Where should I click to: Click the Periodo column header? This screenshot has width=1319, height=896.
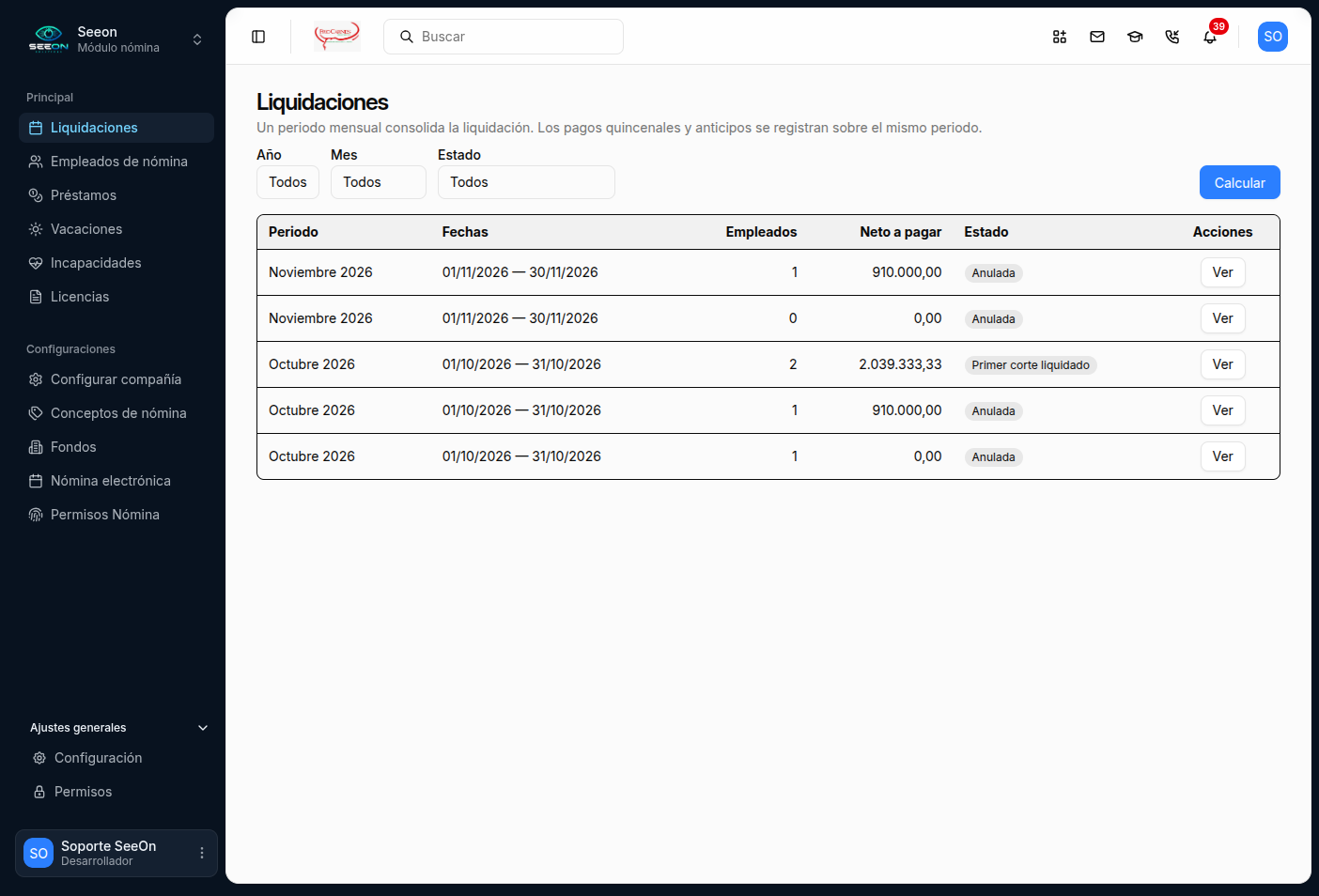[293, 232]
